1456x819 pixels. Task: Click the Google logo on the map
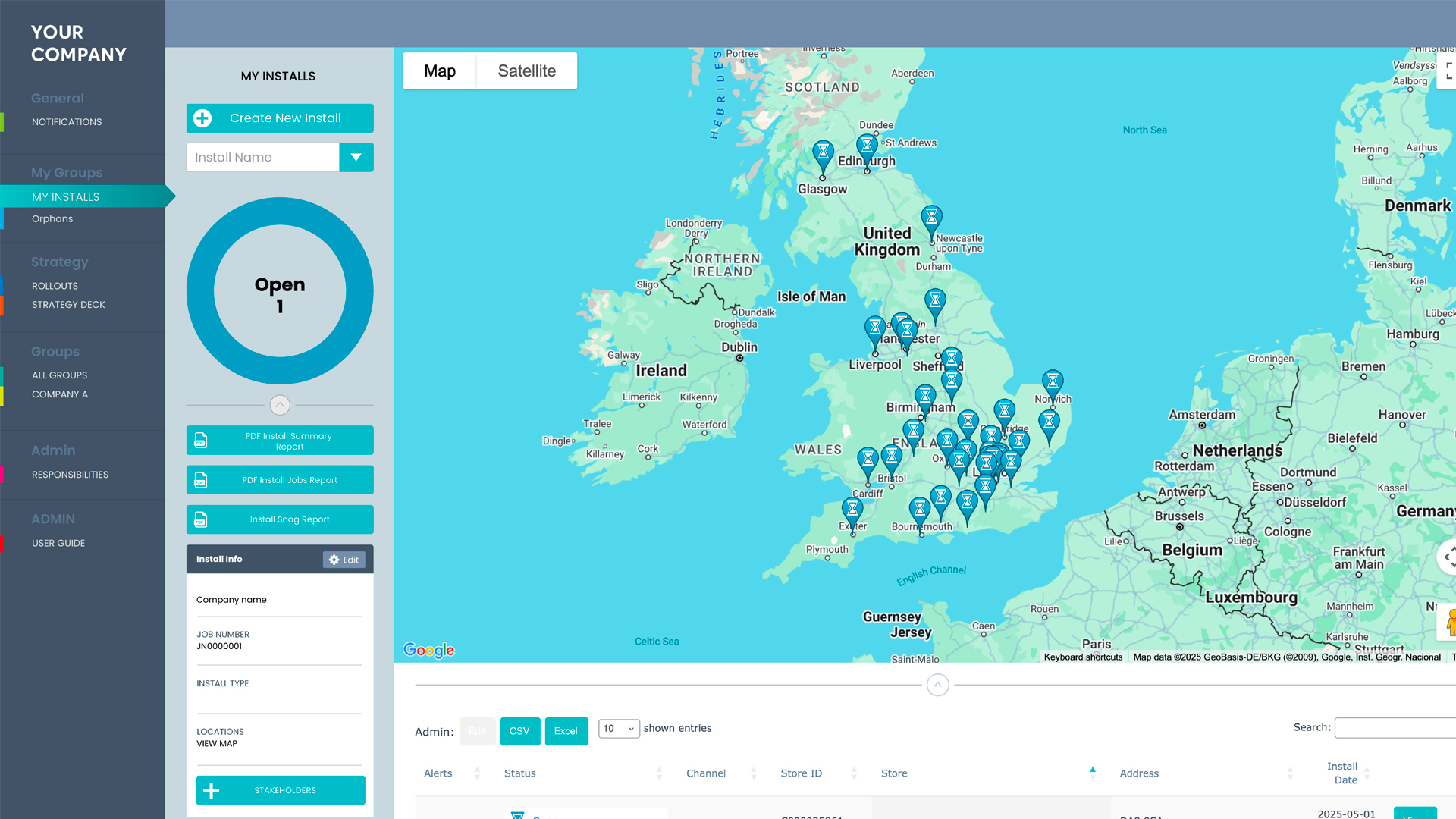[x=428, y=650]
